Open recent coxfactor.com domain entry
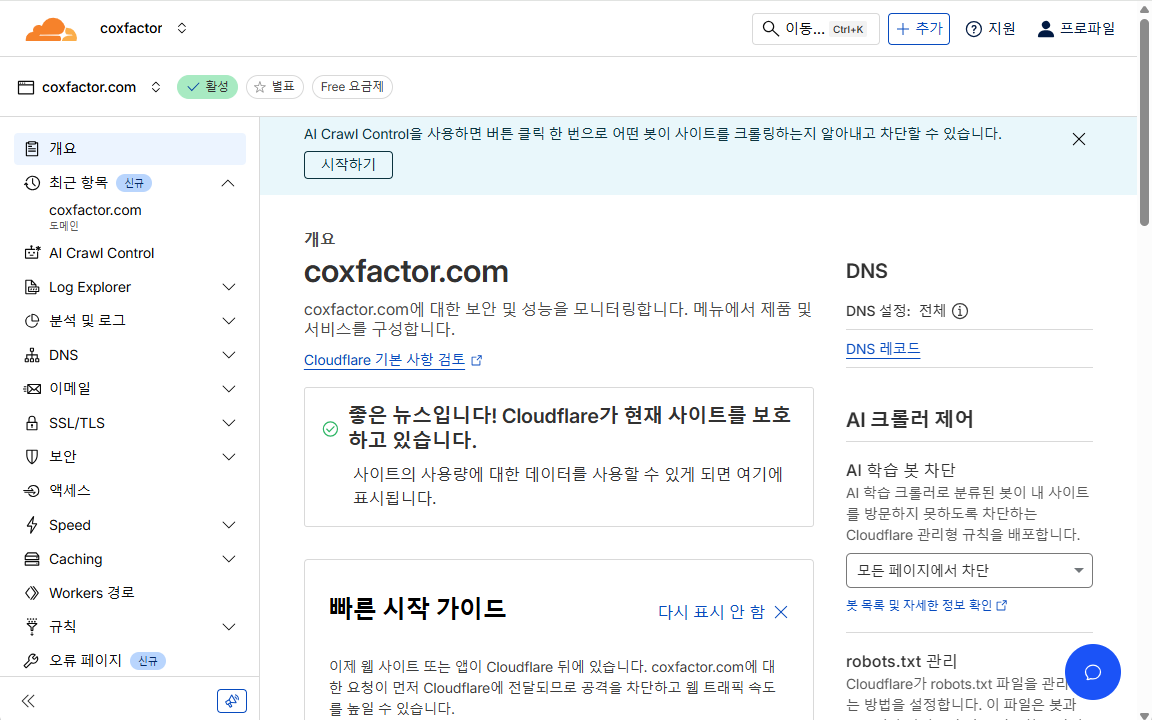 (96, 216)
